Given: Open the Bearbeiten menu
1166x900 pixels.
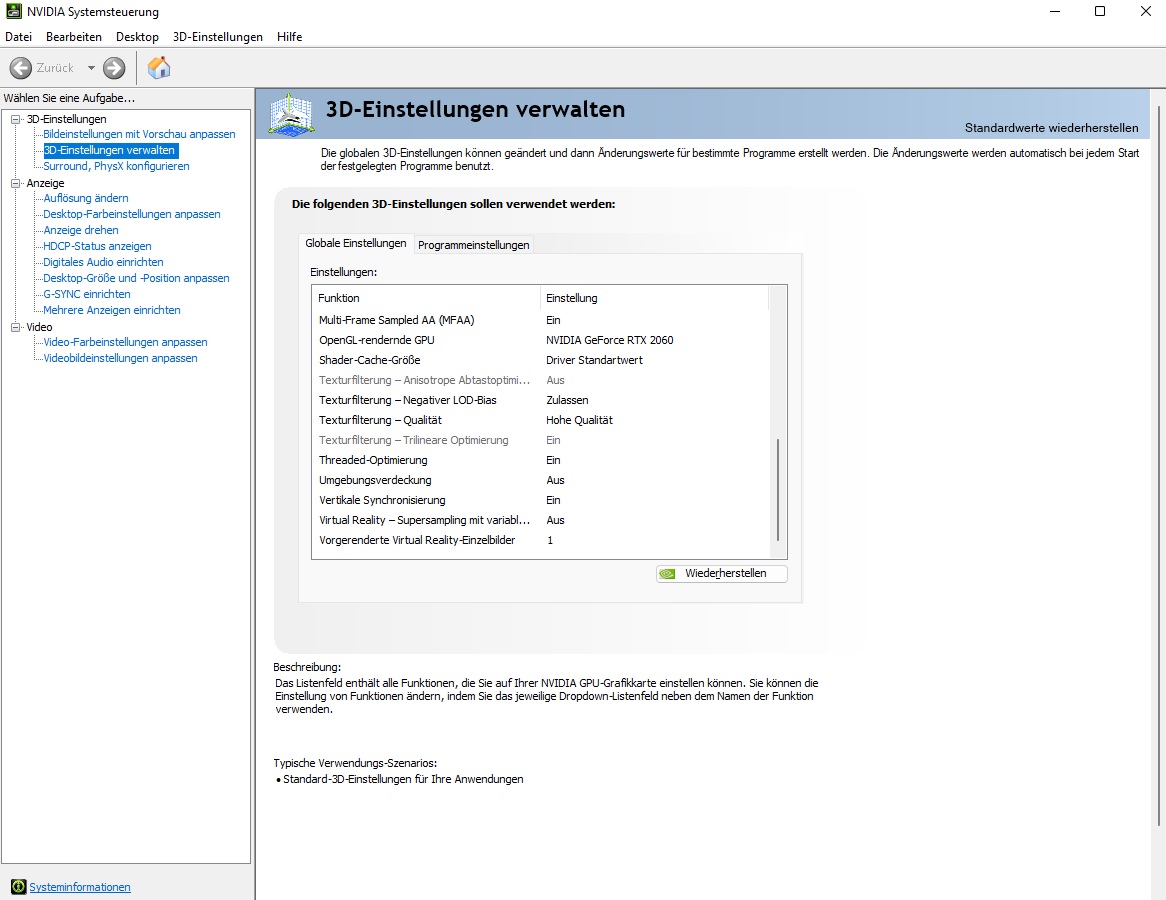Looking at the screenshot, I should click(74, 36).
